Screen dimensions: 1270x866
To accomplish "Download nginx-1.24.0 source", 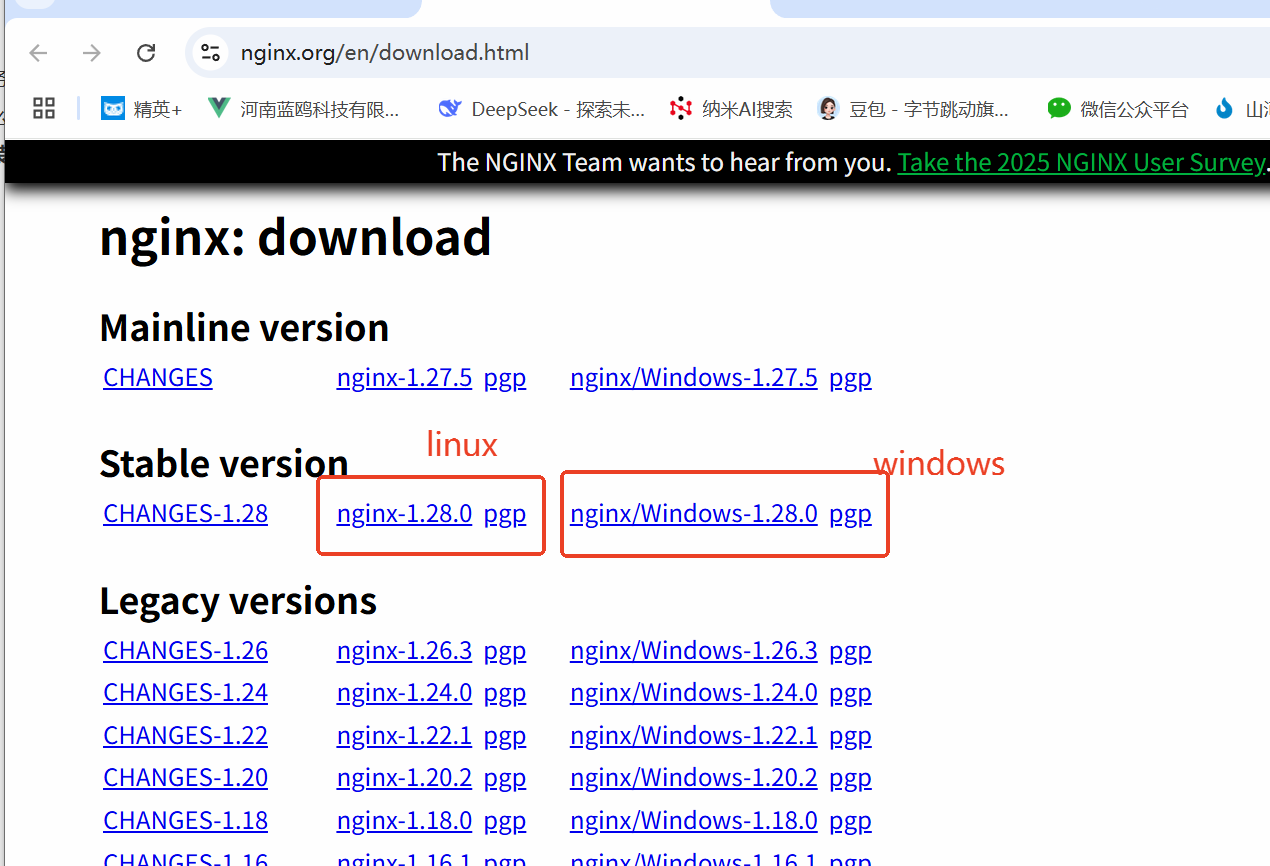I will [404, 693].
